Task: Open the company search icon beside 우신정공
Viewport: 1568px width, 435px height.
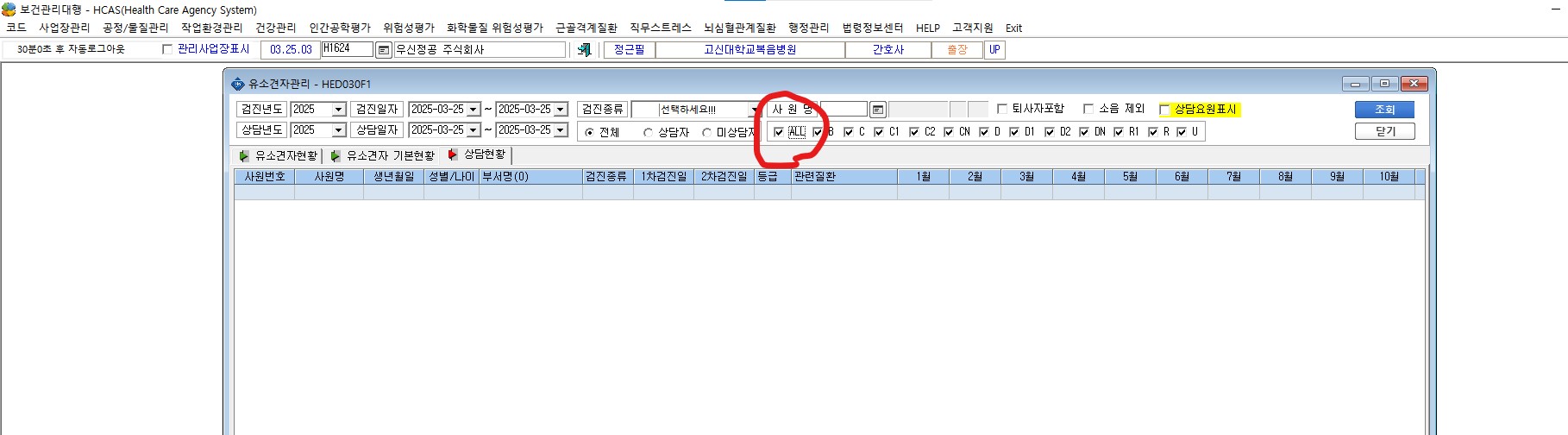Action: coord(384,50)
